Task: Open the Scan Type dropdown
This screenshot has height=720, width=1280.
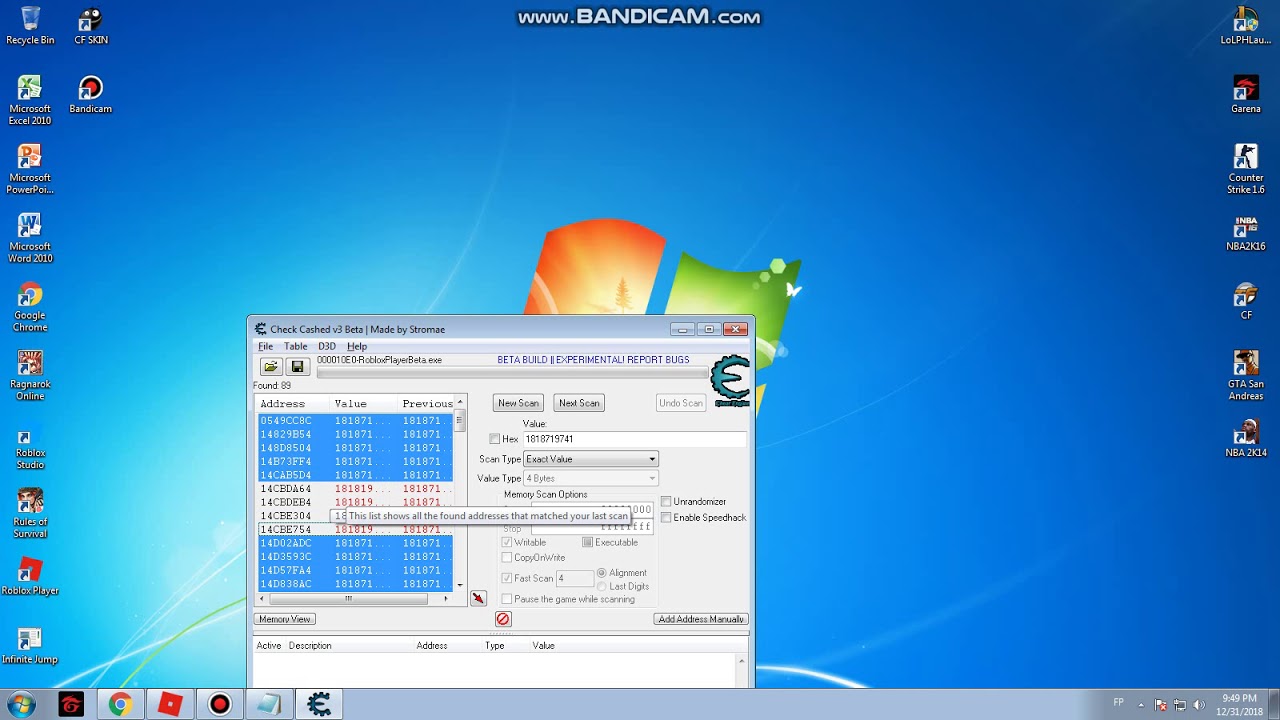Action: click(591, 459)
